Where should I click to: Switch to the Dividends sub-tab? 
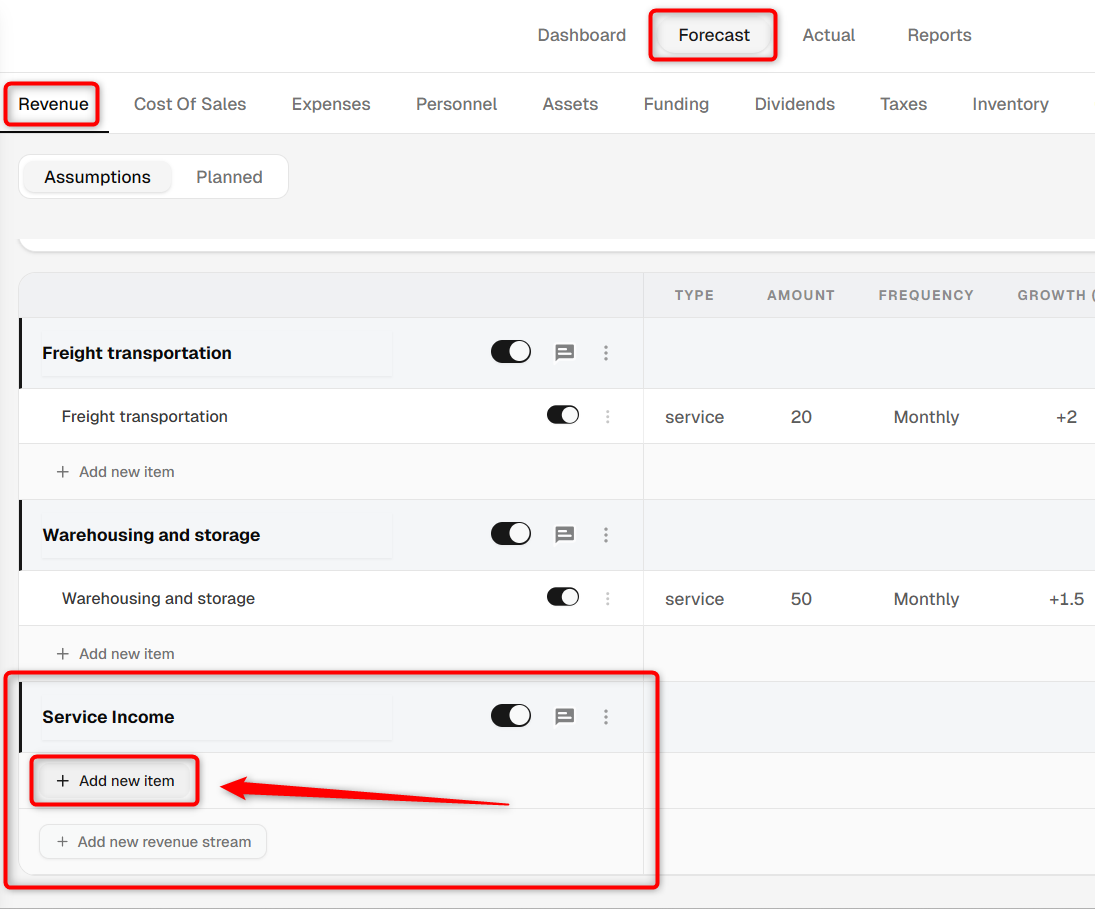click(x=795, y=104)
